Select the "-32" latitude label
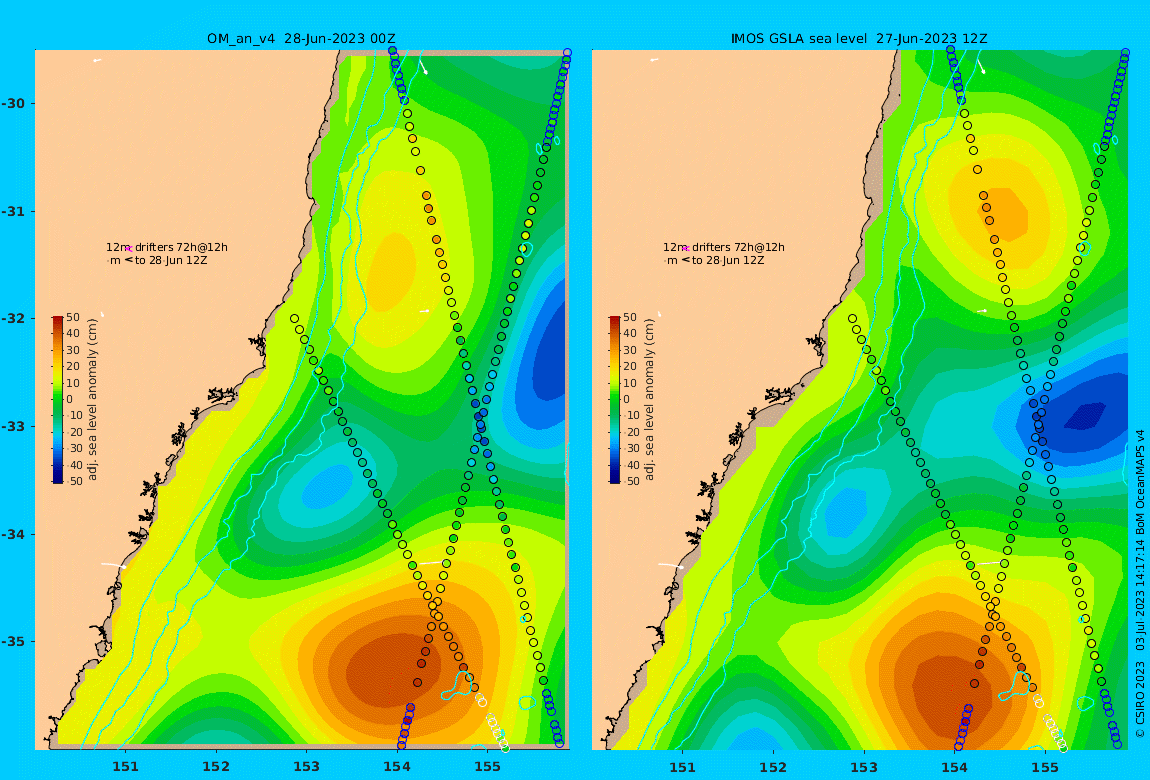 [x=13, y=318]
